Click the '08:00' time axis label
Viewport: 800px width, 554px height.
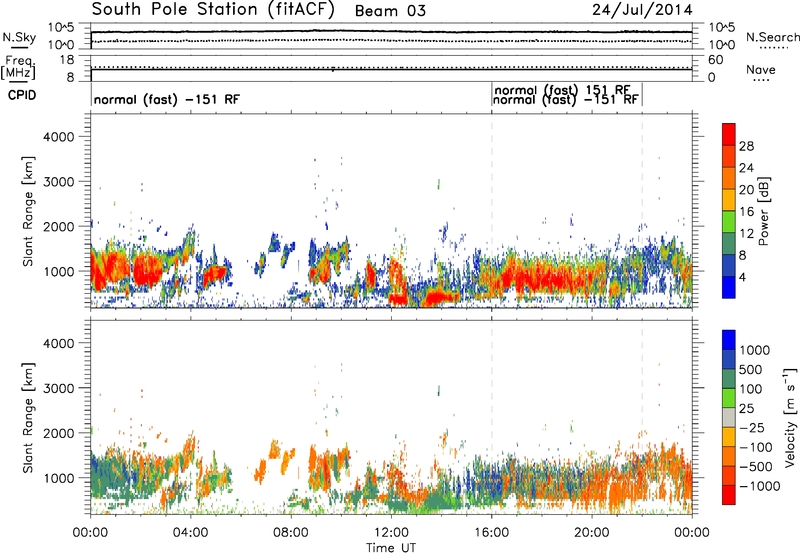coord(291,533)
